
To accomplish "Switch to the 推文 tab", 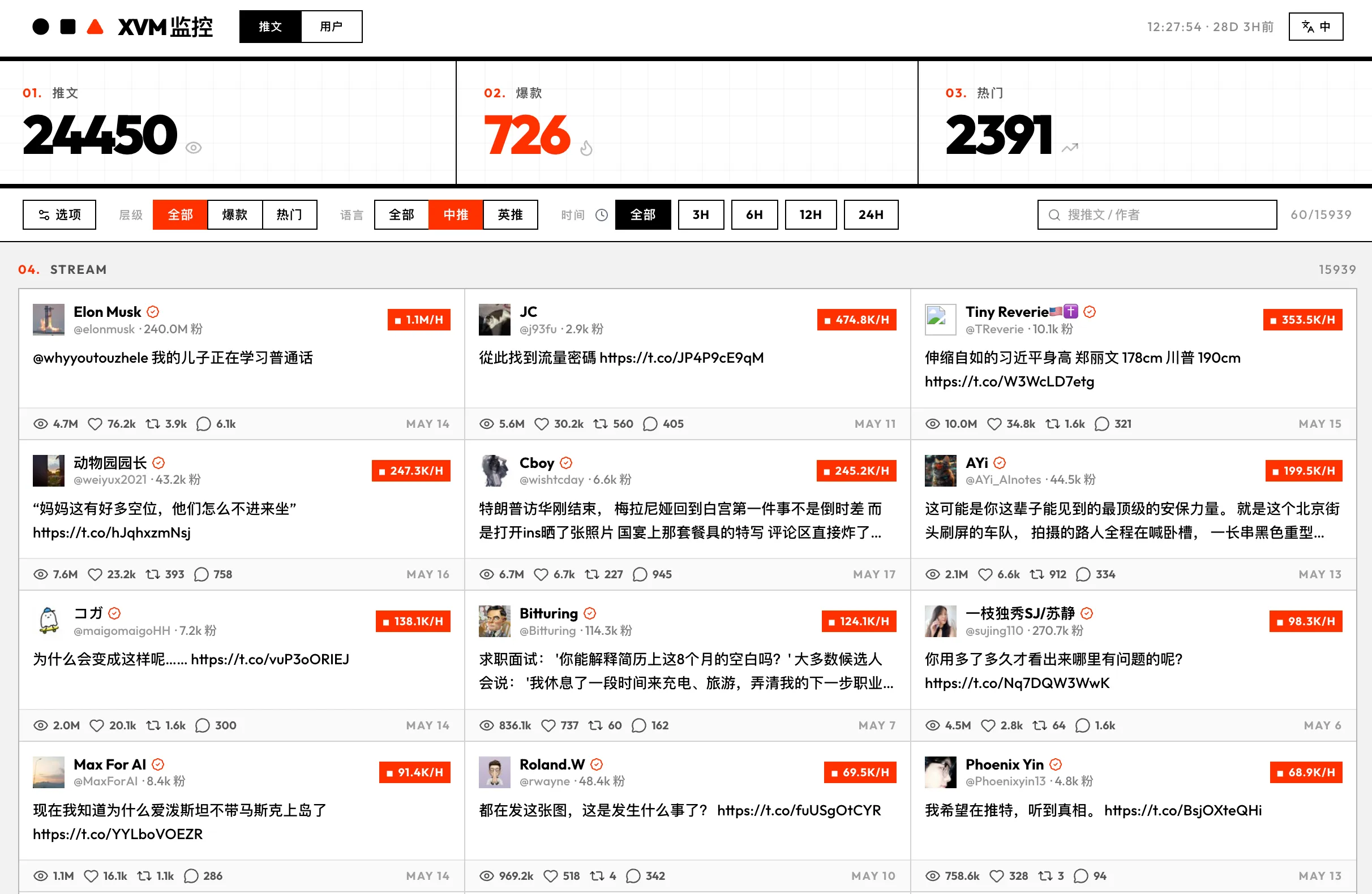I will coord(271,27).
